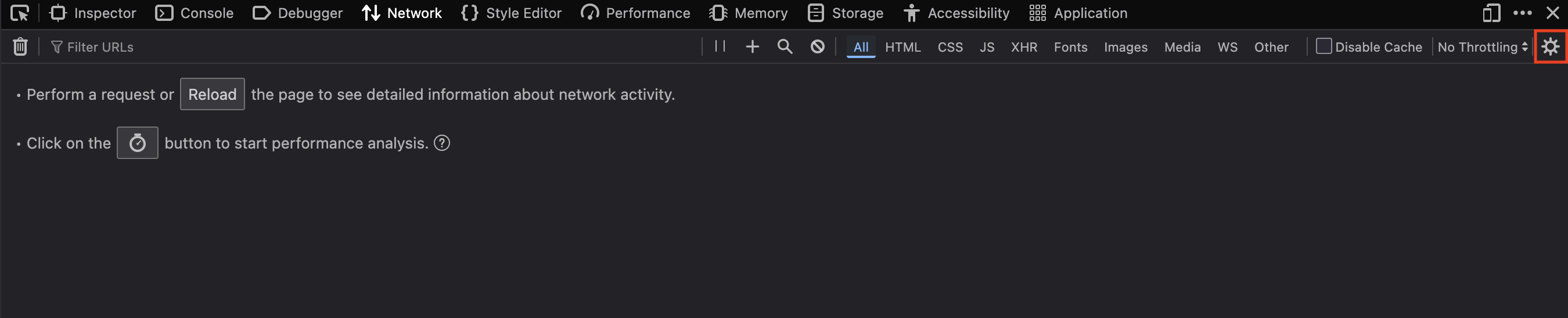Switch to the Console tab

(194, 13)
